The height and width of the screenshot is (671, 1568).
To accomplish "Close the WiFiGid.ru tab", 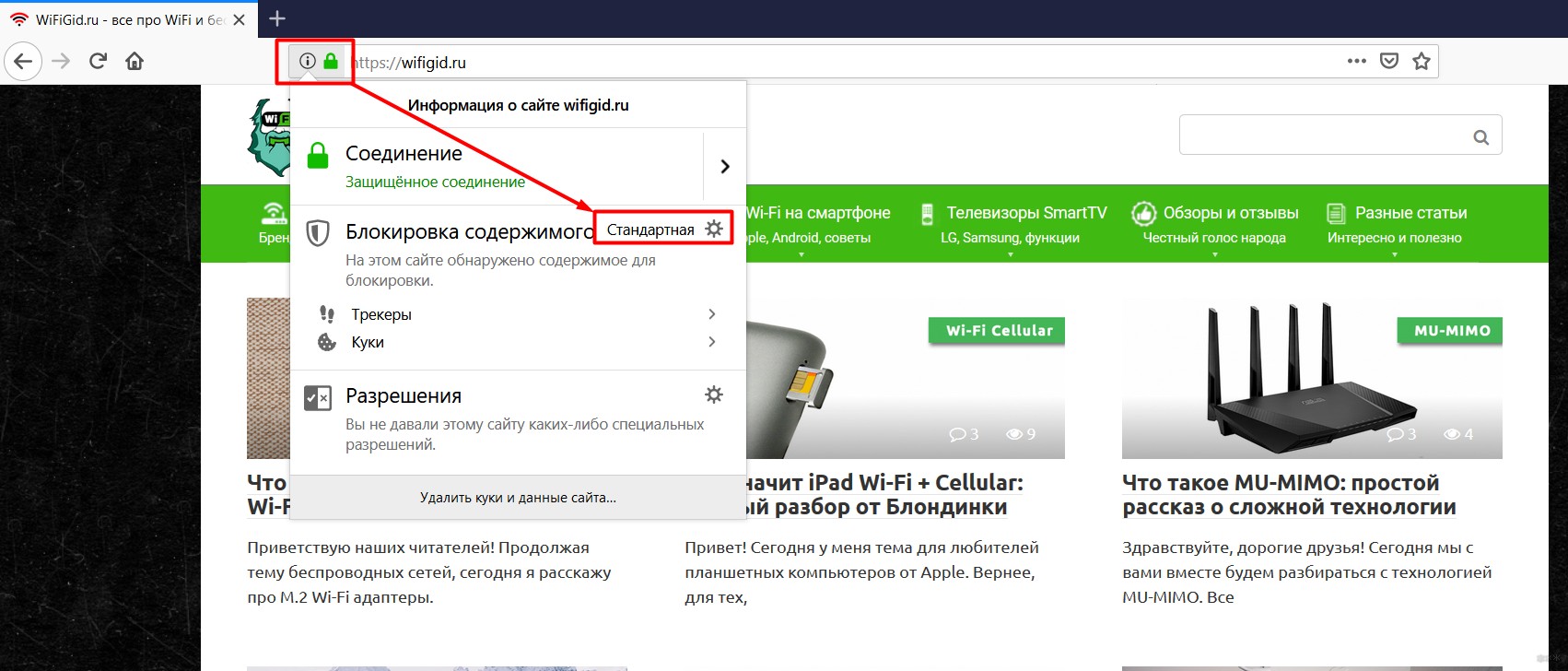I will click(239, 19).
